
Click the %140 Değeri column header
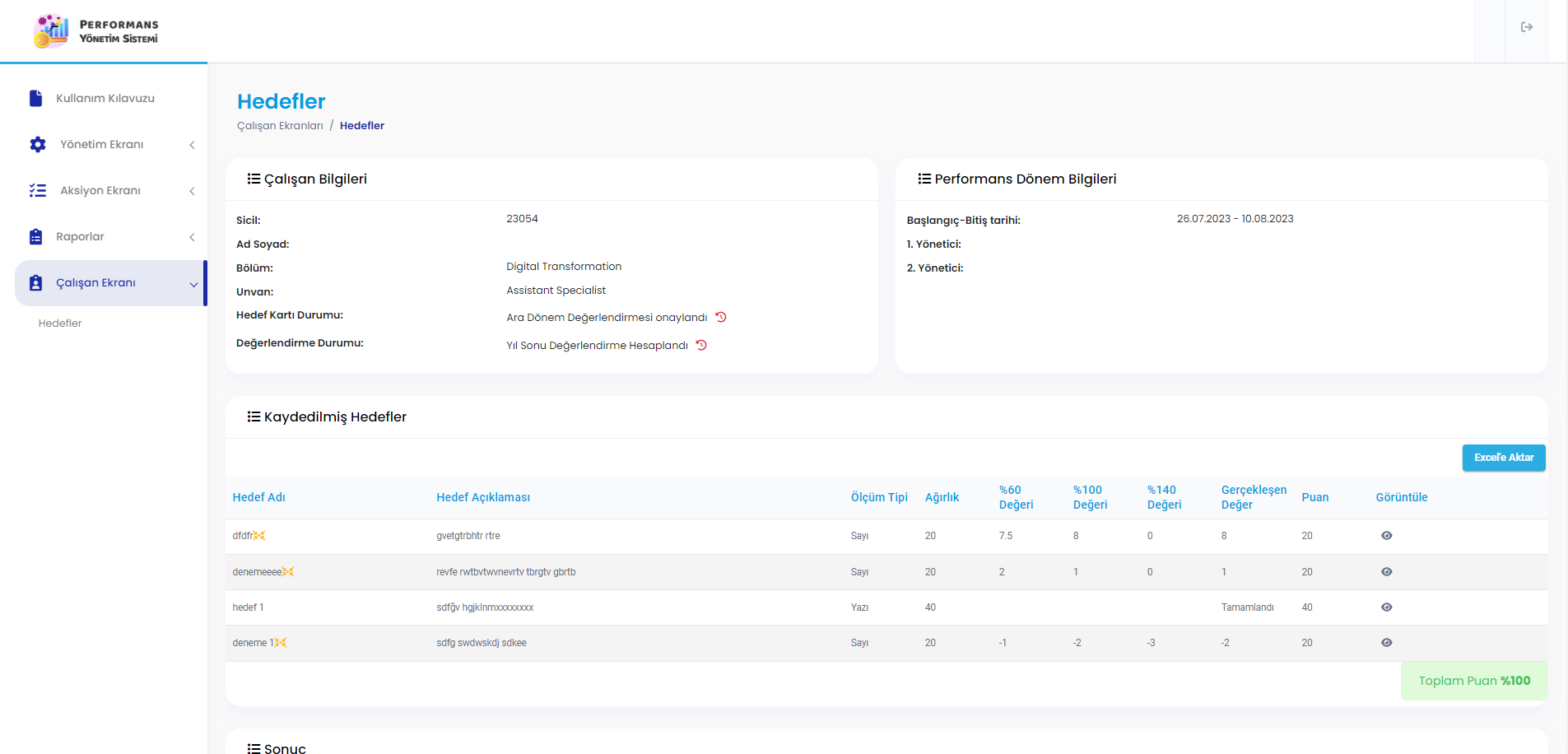(1164, 497)
